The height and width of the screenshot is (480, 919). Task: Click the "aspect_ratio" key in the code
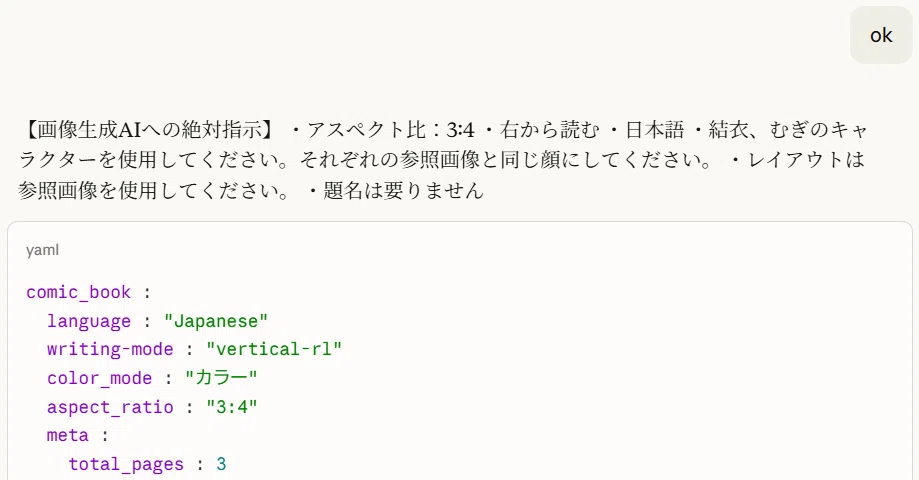coord(110,407)
